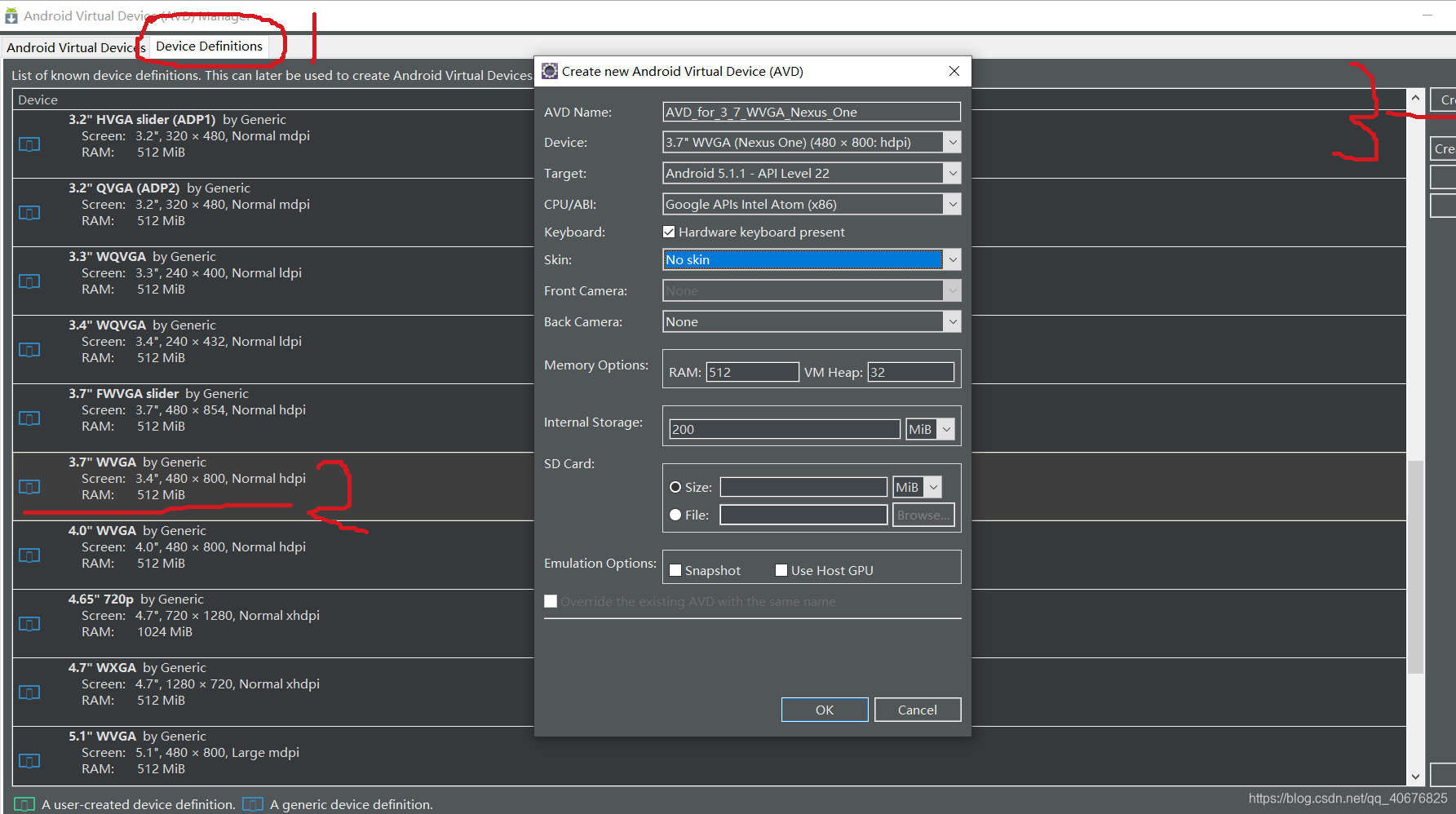
Task: Select the SD Card File radio button
Action: pos(675,515)
